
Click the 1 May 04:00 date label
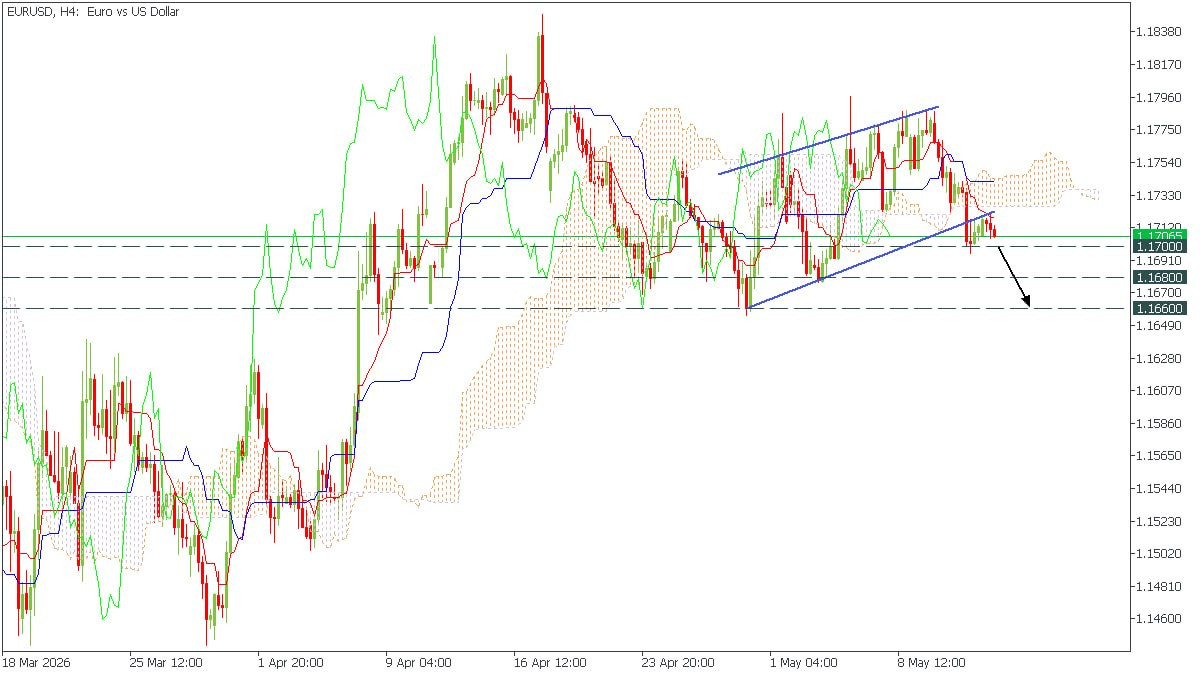[804, 662]
